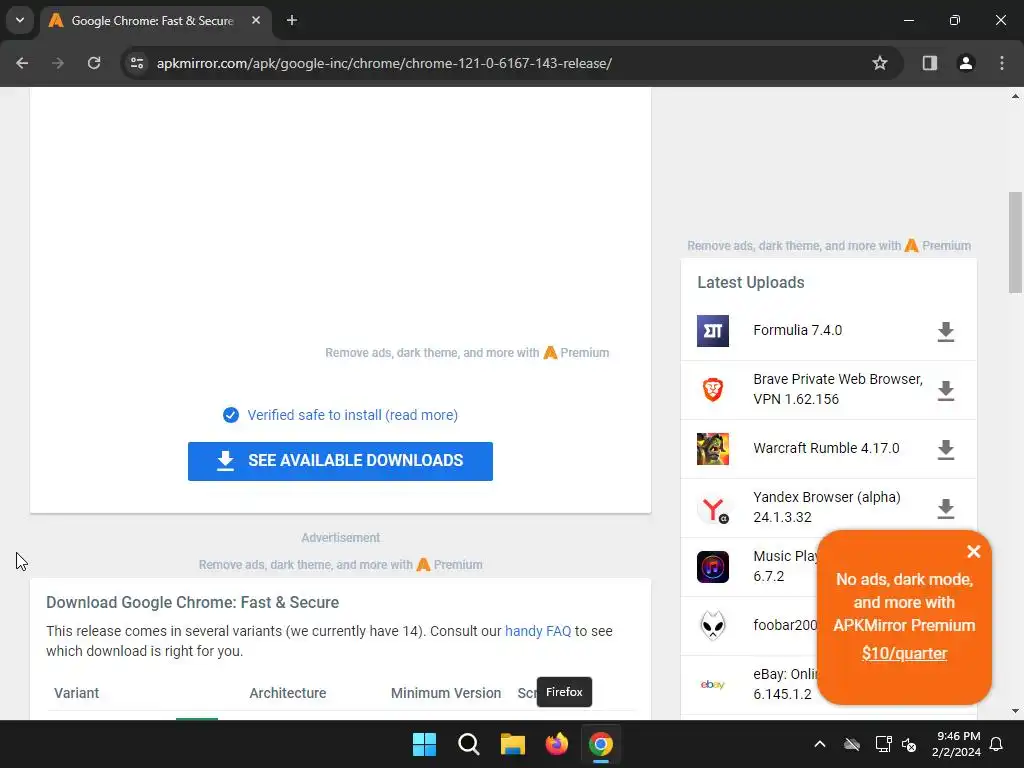1024x768 pixels.
Task: Click the Chrome taskbar icon
Action: pyautogui.click(x=601, y=744)
